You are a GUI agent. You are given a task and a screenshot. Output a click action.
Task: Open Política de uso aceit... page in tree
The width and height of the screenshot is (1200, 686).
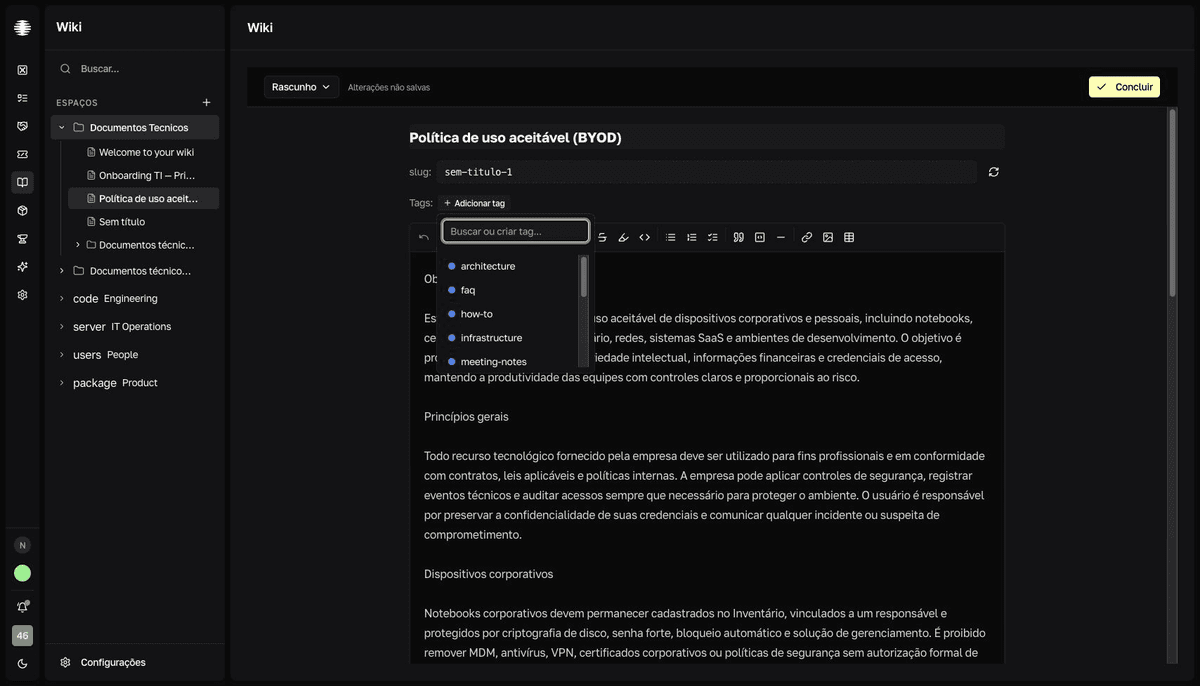[143, 199]
